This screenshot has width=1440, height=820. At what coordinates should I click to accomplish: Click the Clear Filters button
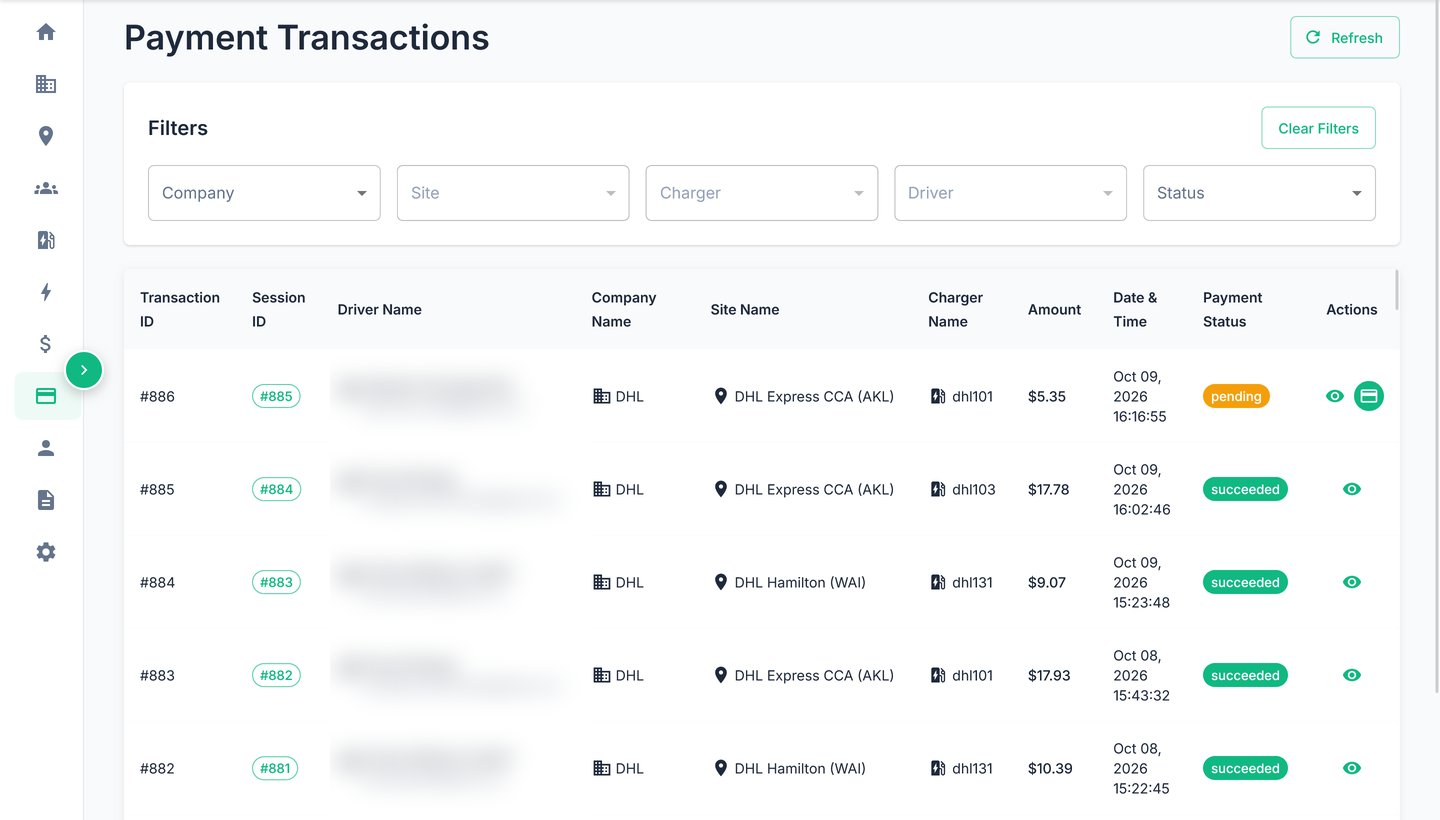pyautogui.click(x=1318, y=128)
